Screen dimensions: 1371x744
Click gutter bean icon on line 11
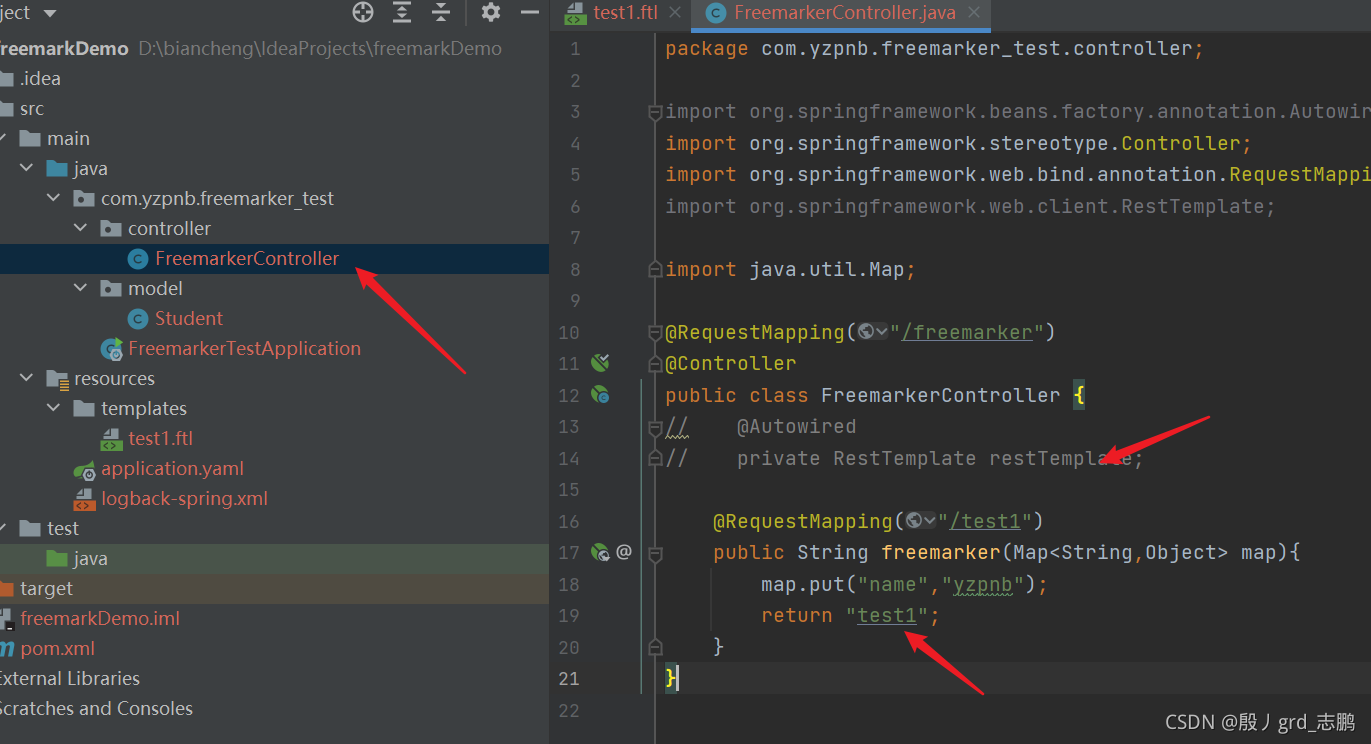pyautogui.click(x=600, y=363)
